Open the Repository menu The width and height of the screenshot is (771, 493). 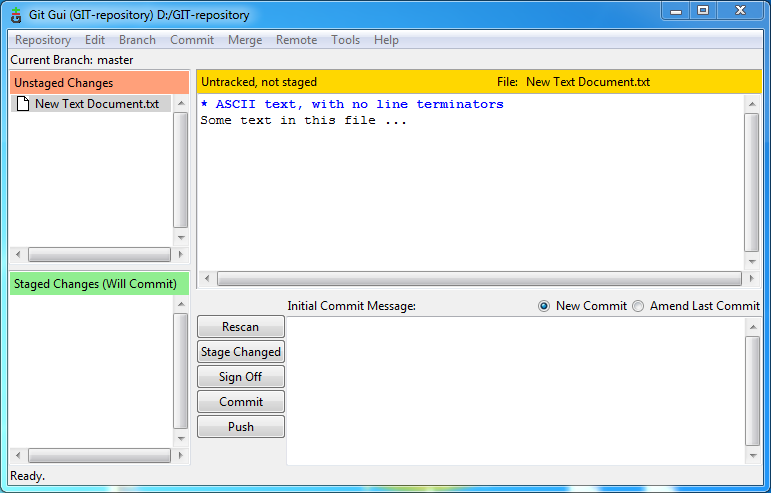[x=43, y=40]
